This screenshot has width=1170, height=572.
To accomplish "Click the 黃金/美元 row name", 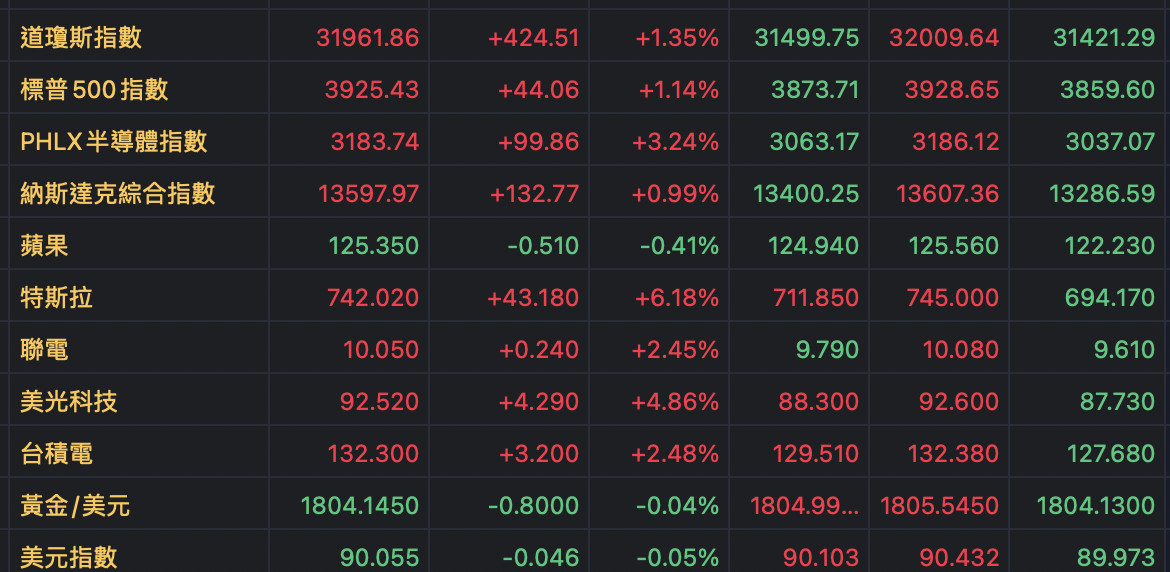I will pyautogui.click(x=75, y=506).
